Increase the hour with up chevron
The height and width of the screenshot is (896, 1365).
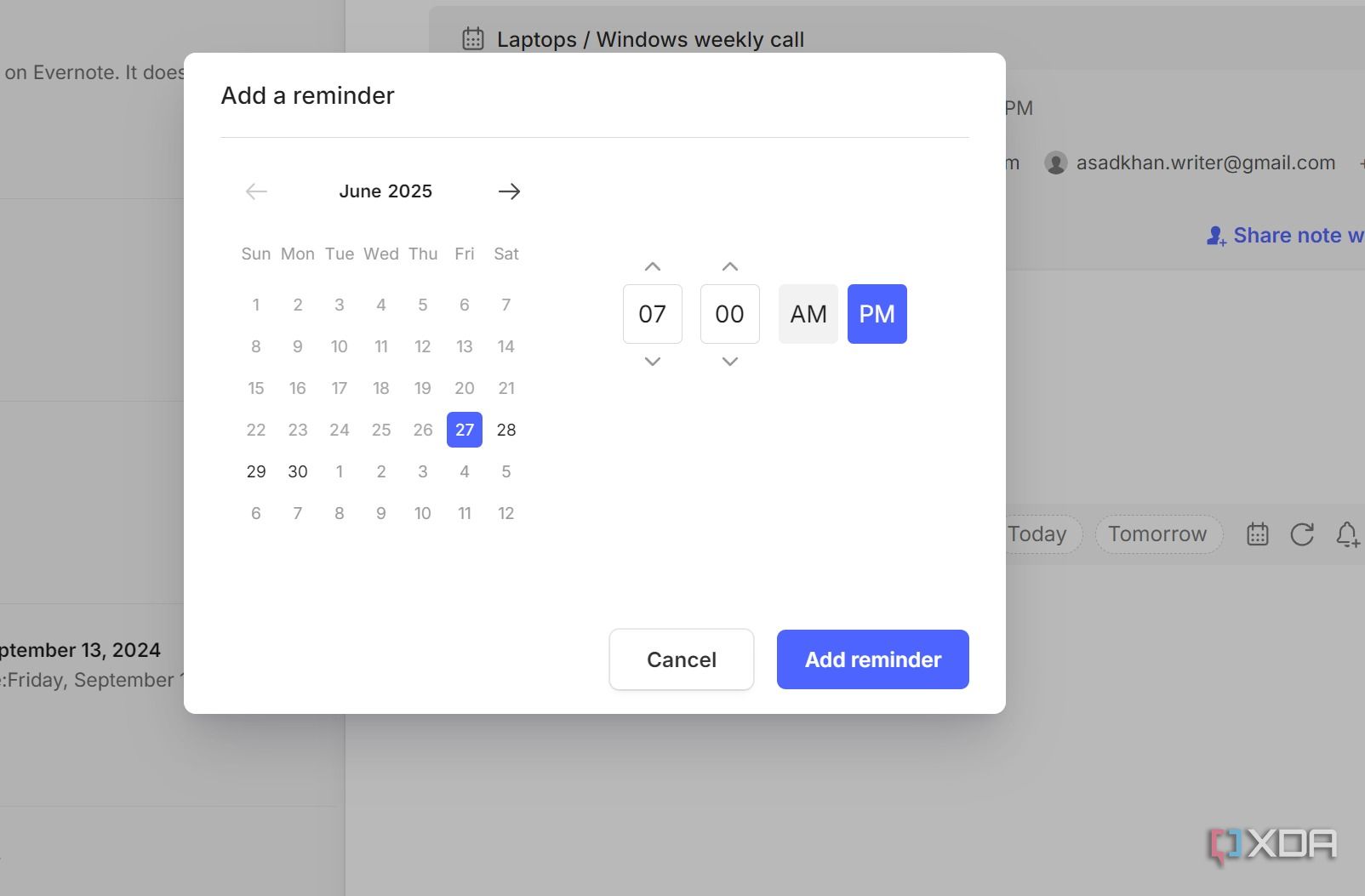click(x=653, y=266)
